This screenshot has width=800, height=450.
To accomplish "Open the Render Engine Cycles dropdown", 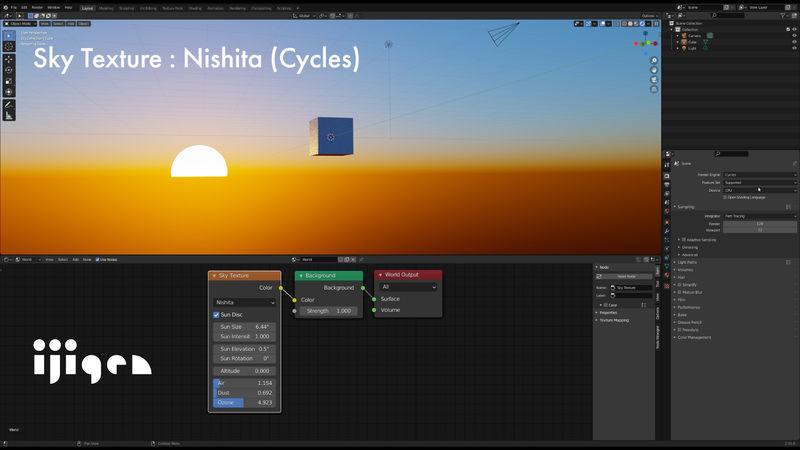I will click(x=760, y=175).
